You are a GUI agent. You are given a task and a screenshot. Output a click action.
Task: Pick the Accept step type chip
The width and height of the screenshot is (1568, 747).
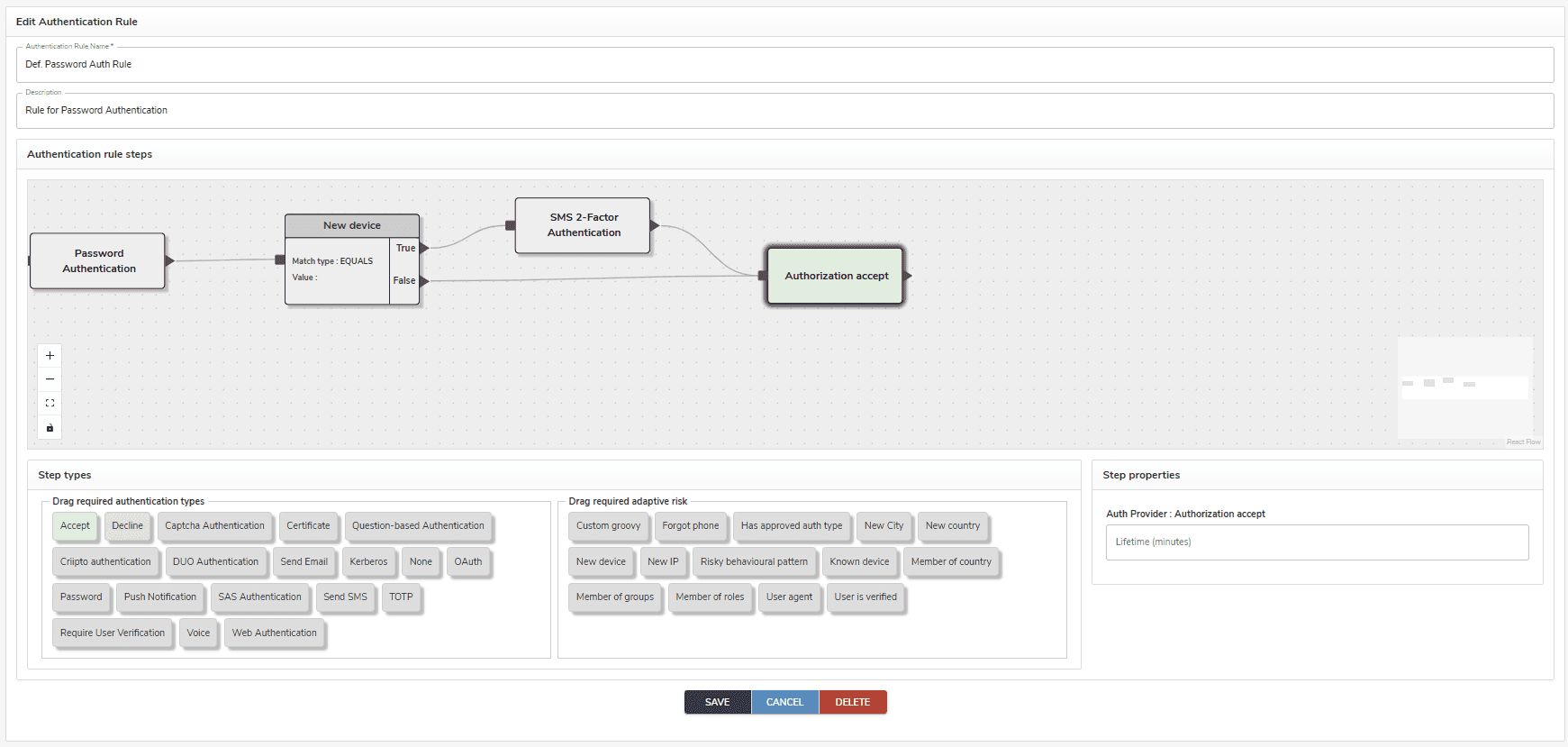pyautogui.click(x=75, y=526)
